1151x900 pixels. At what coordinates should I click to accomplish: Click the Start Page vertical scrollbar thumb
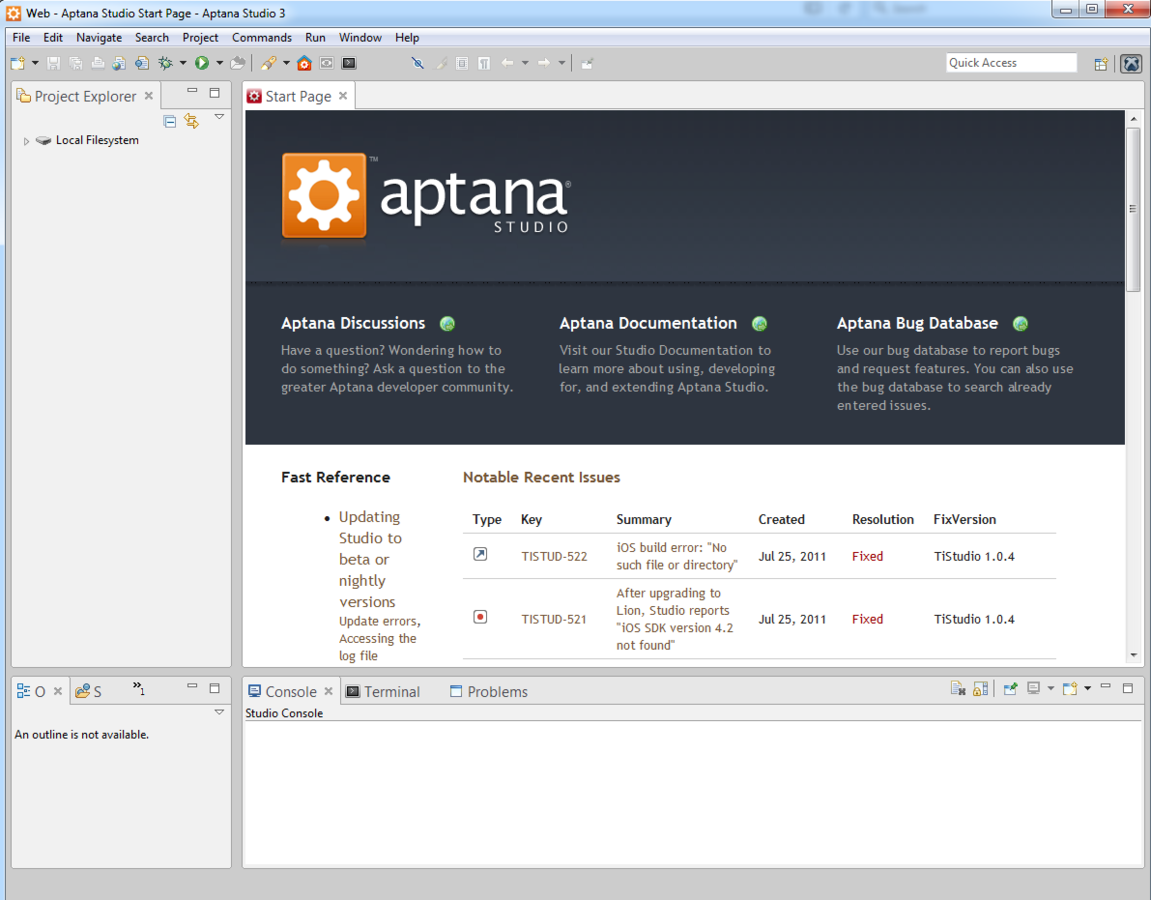(1133, 209)
